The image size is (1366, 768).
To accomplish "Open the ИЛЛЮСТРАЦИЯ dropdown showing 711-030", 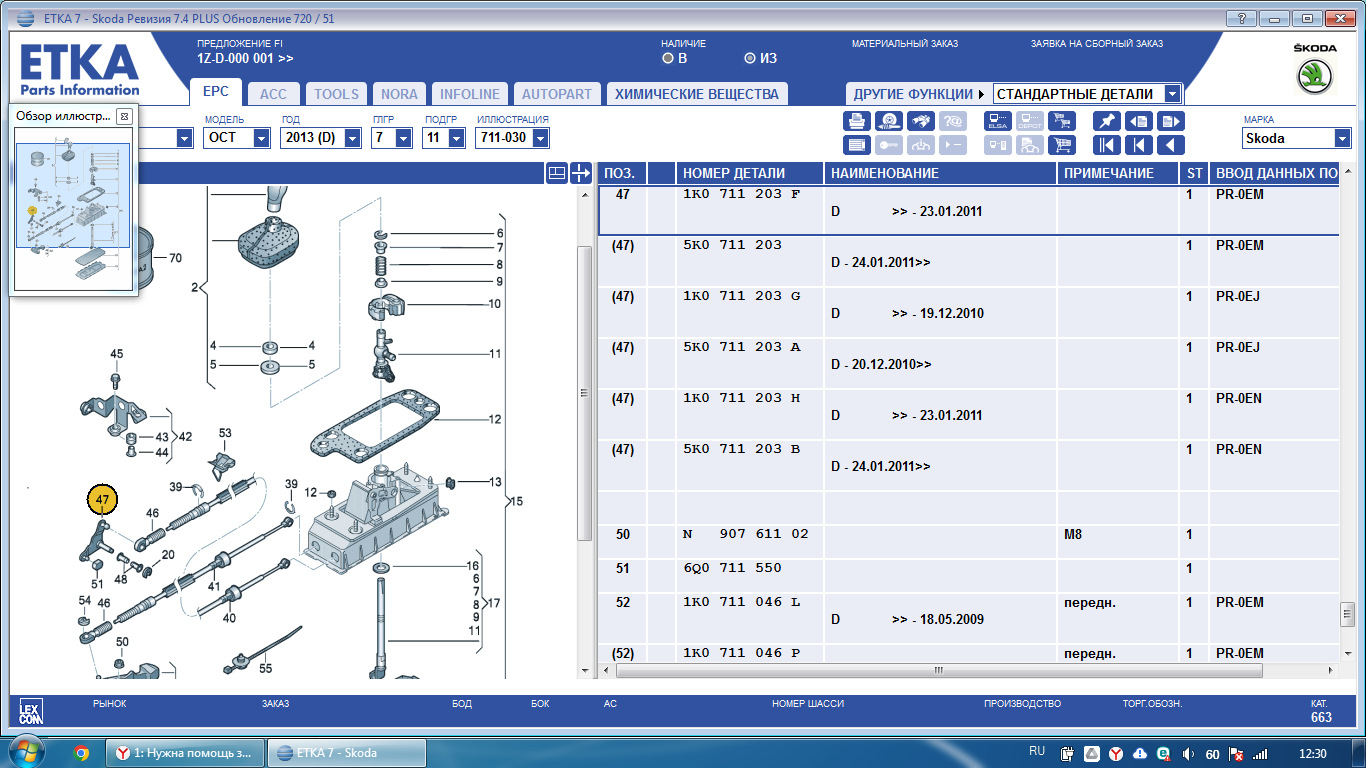I will tap(512, 138).
